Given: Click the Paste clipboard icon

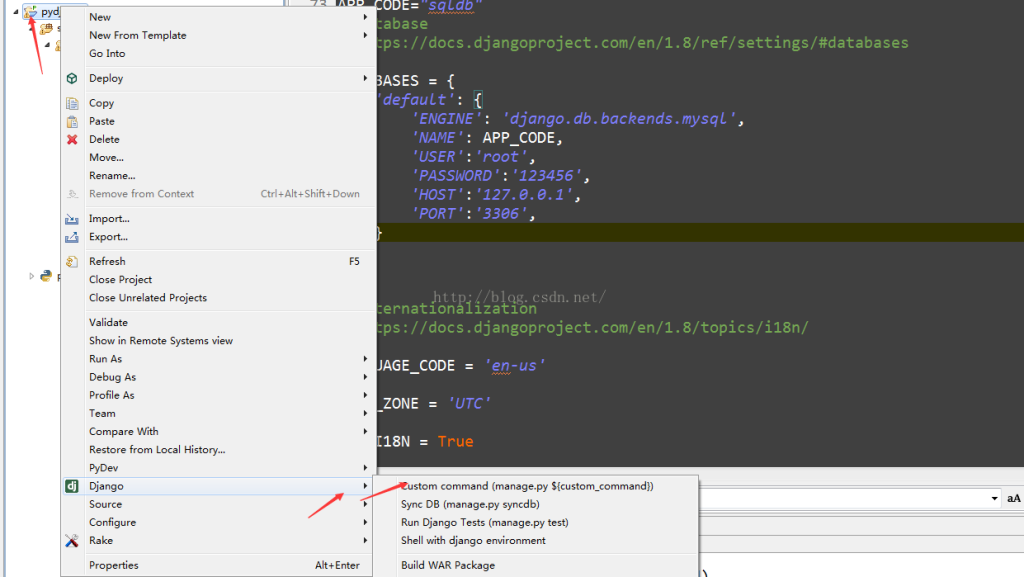Looking at the screenshot, I should (72, 121).
